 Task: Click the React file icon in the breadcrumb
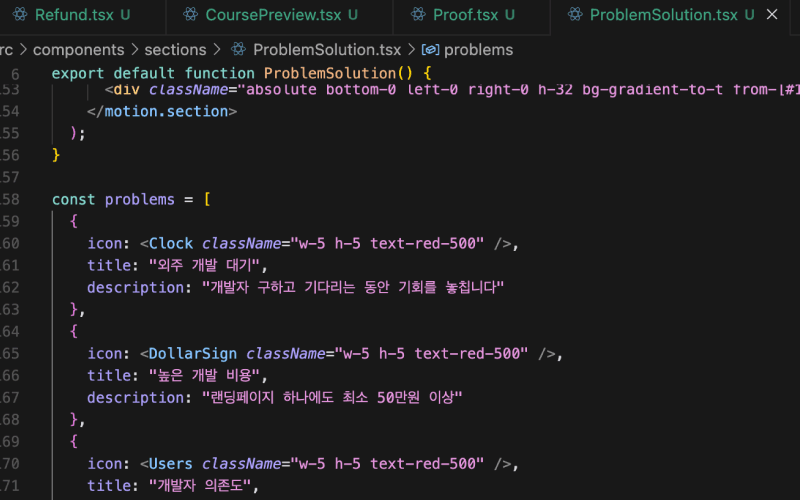pos(238,49)
